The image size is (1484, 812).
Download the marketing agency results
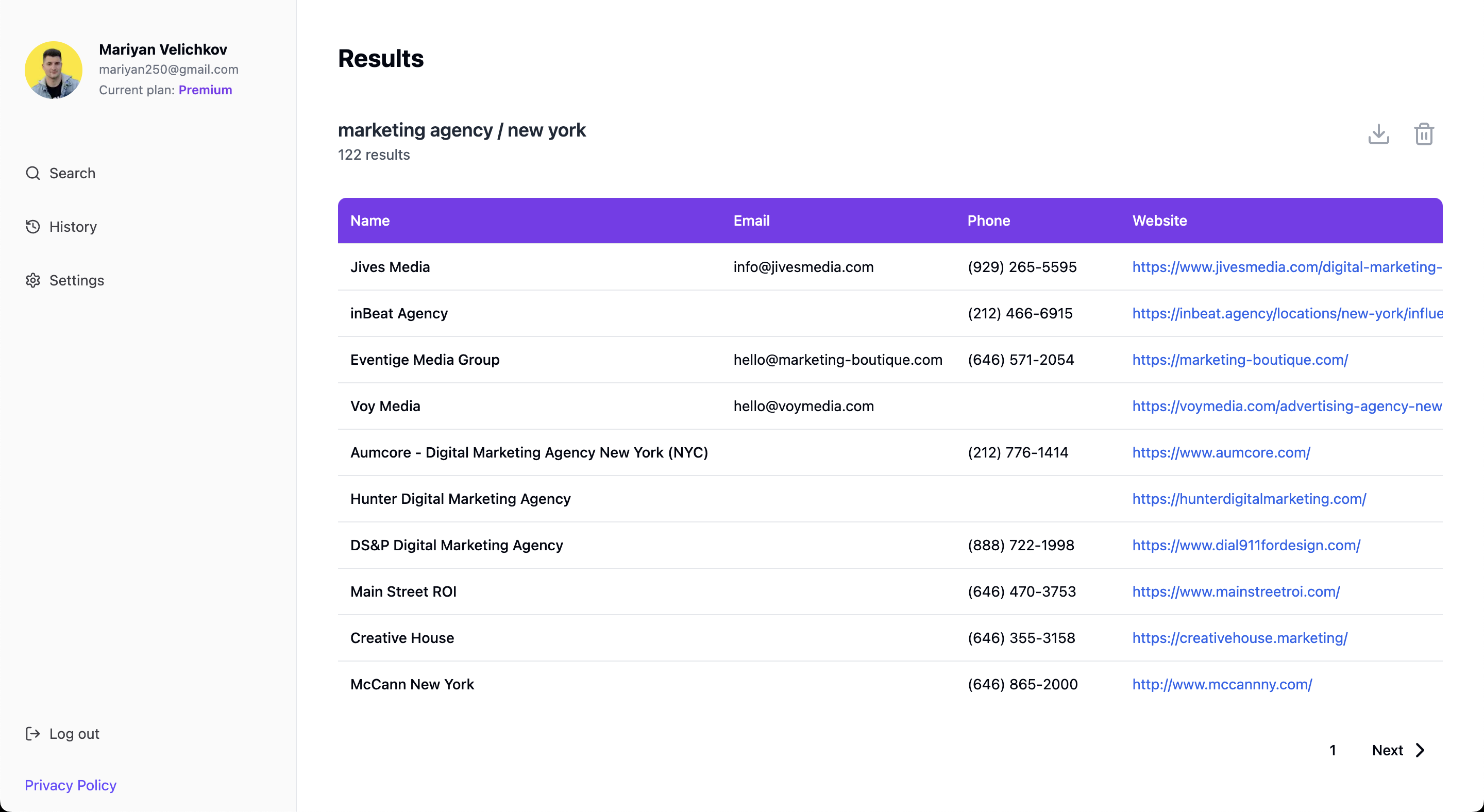1378,134
